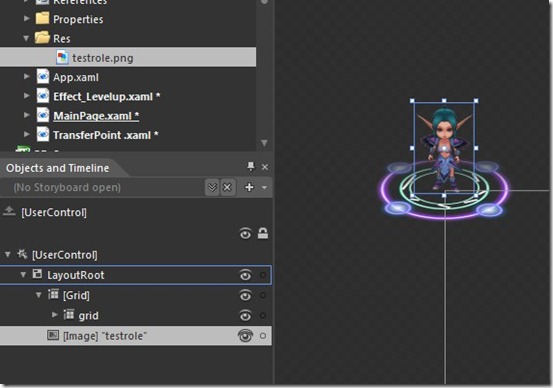Screen dimensions: 553x388
Task: Select testrole.png in project tree
Action: click(128, 57)
